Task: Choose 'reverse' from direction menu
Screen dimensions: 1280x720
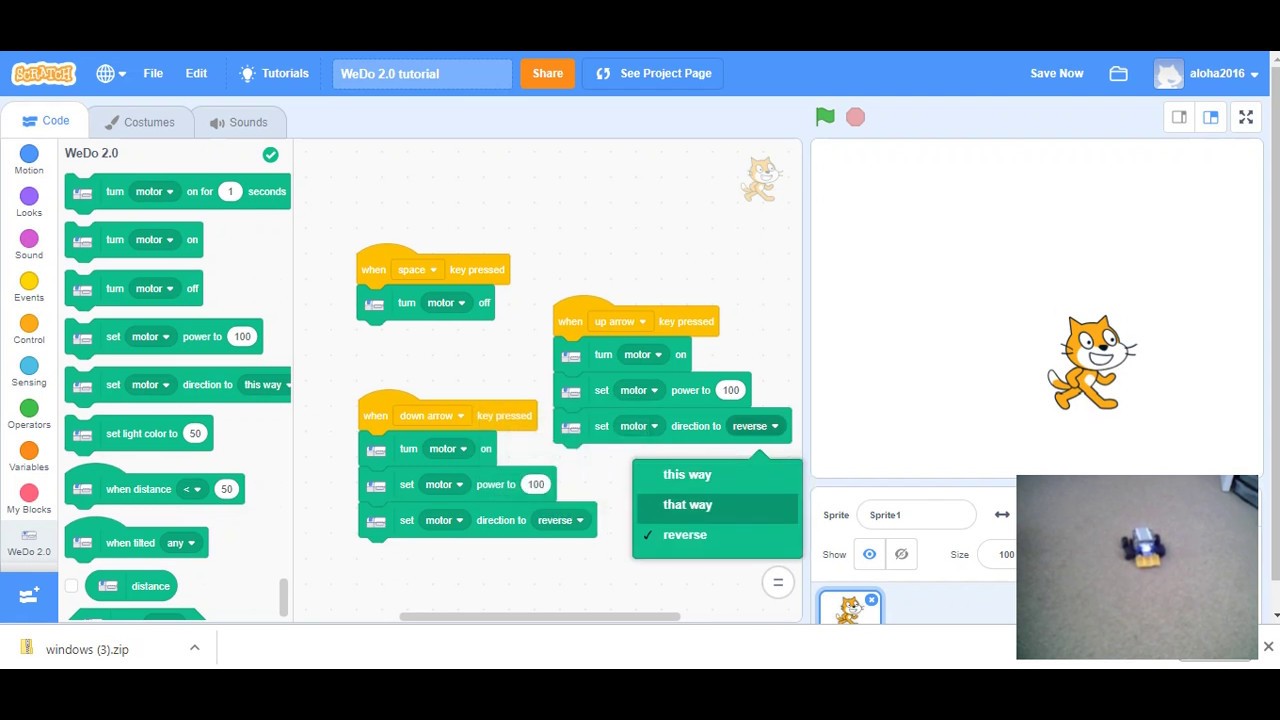Action: point(717,535)
